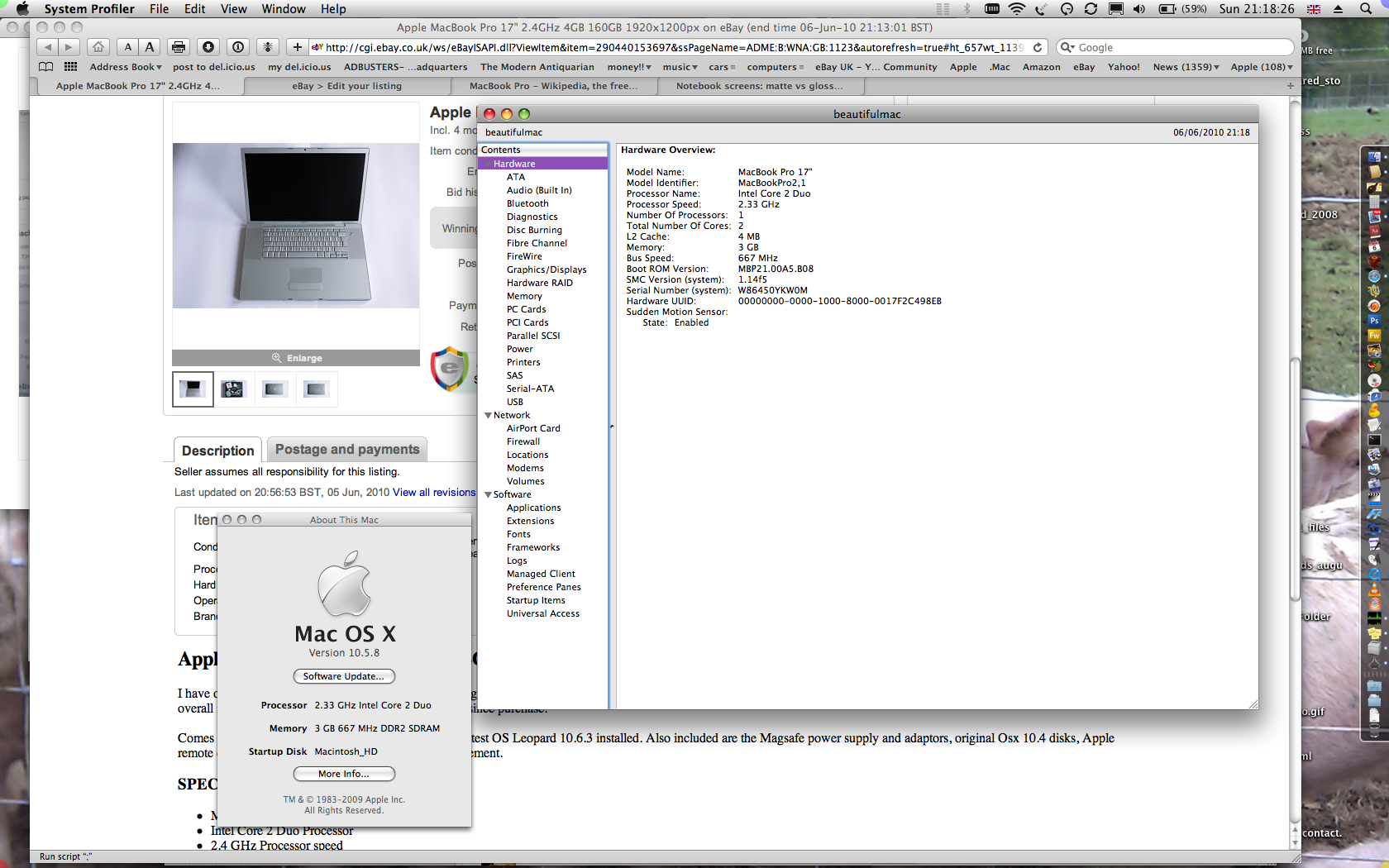
Task: Collapse the Software section triangle
Action: [x=488, y=494]
